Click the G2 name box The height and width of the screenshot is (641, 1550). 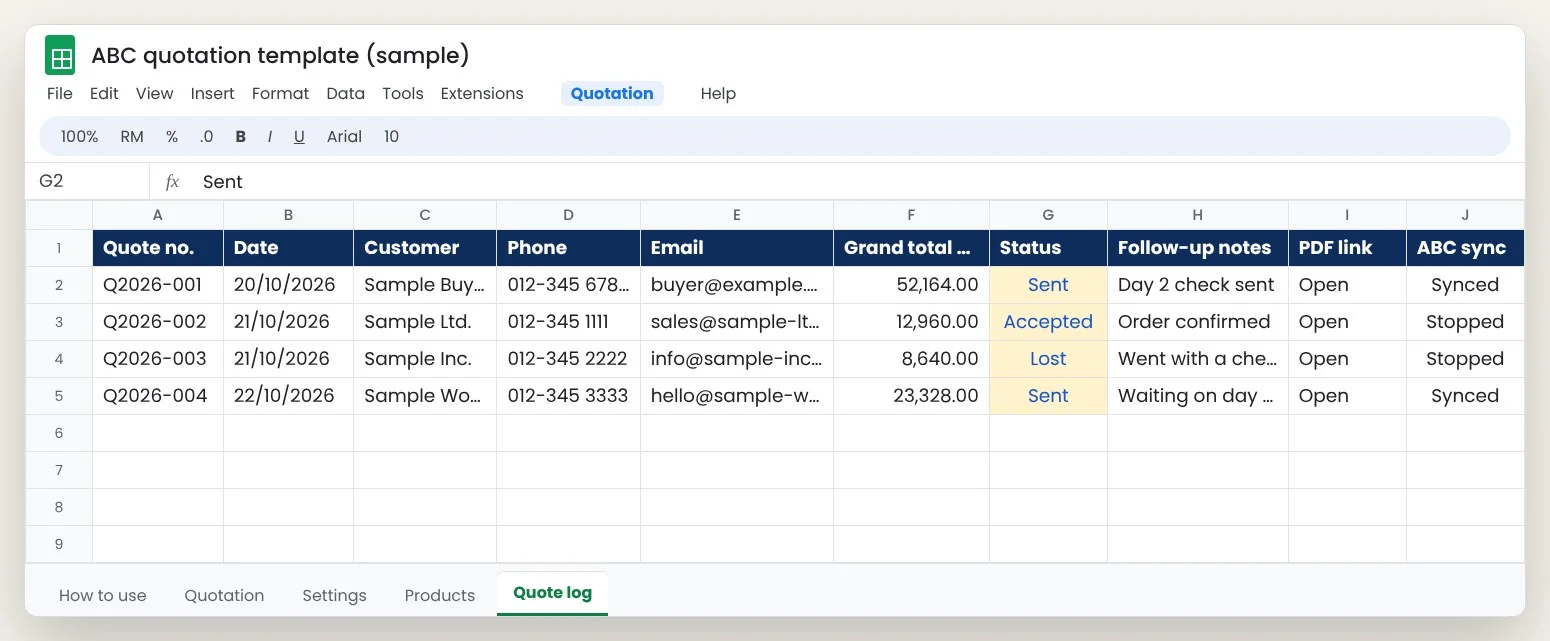87,181
